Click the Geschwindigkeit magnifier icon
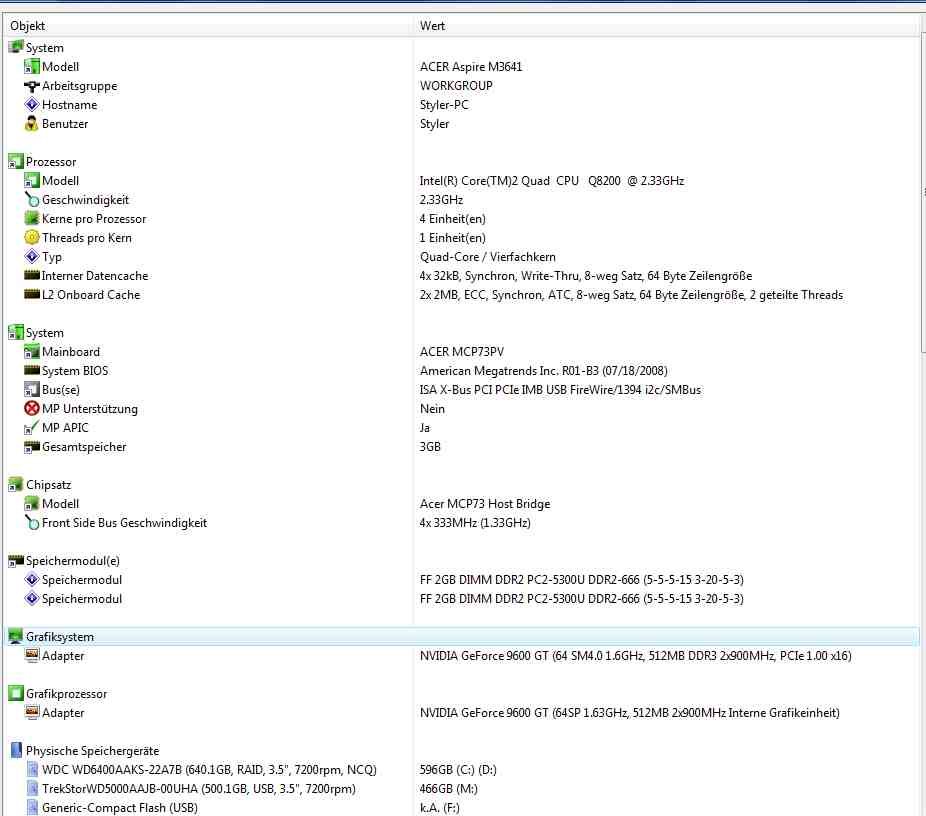Viewport: 926px width, 816px height. [32, 200]
